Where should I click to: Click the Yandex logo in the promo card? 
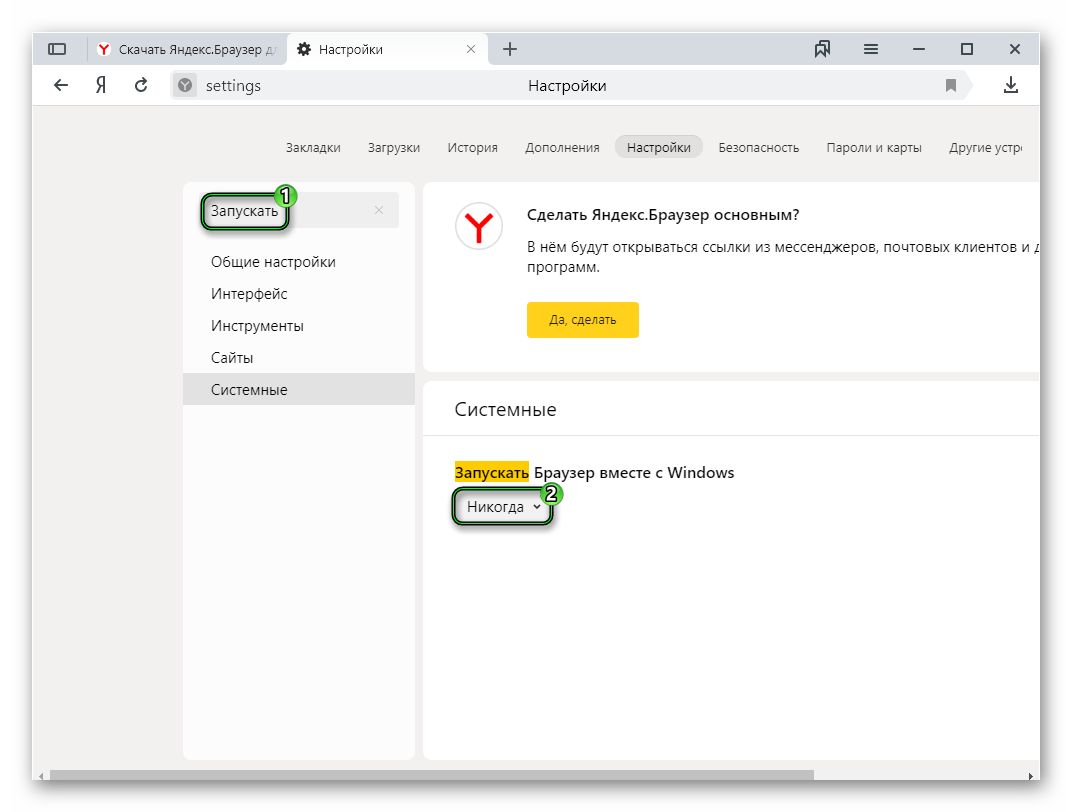(x=479, y=226)
